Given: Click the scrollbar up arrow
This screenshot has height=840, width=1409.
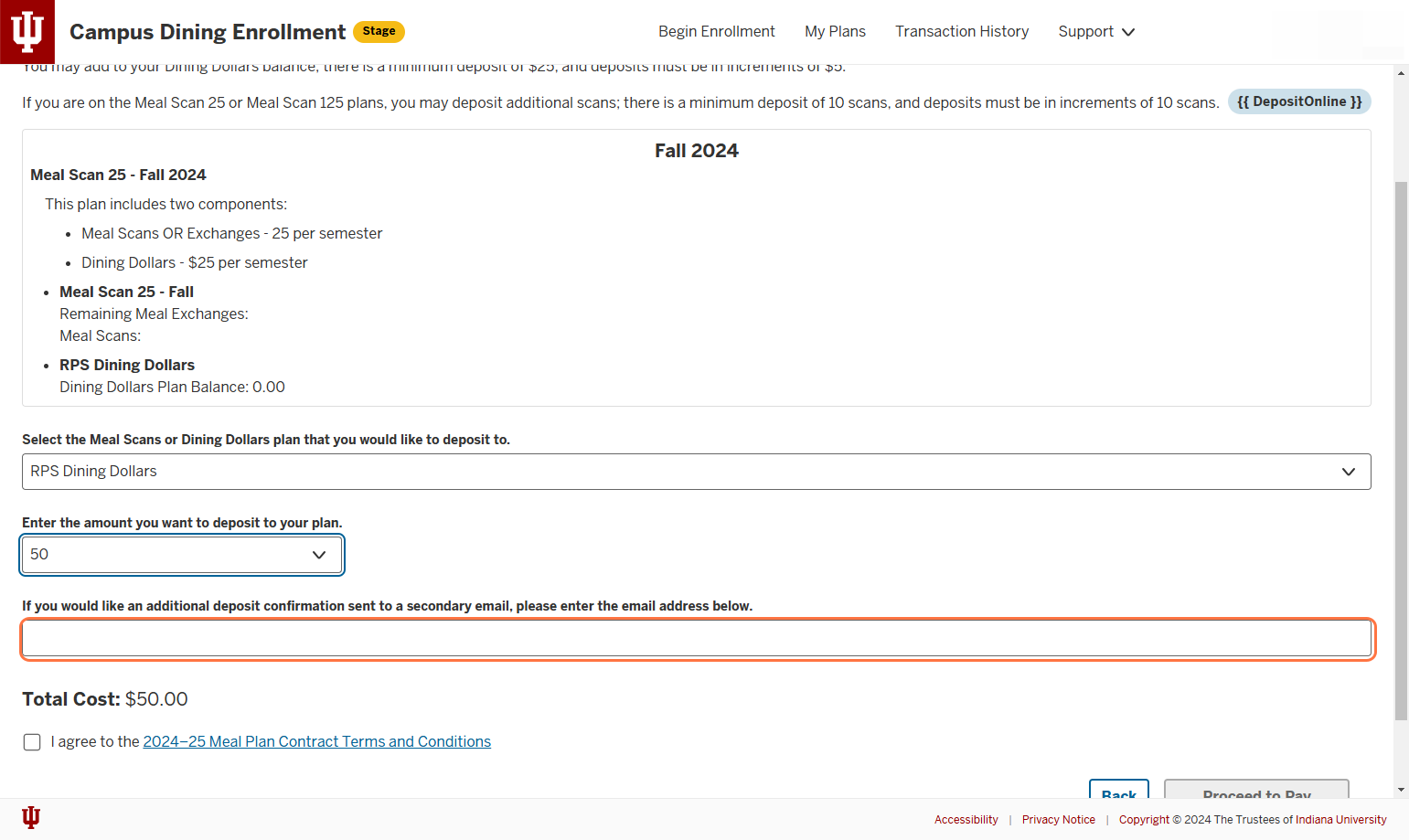Looking at the screenshot, I should pos(1401,73).
